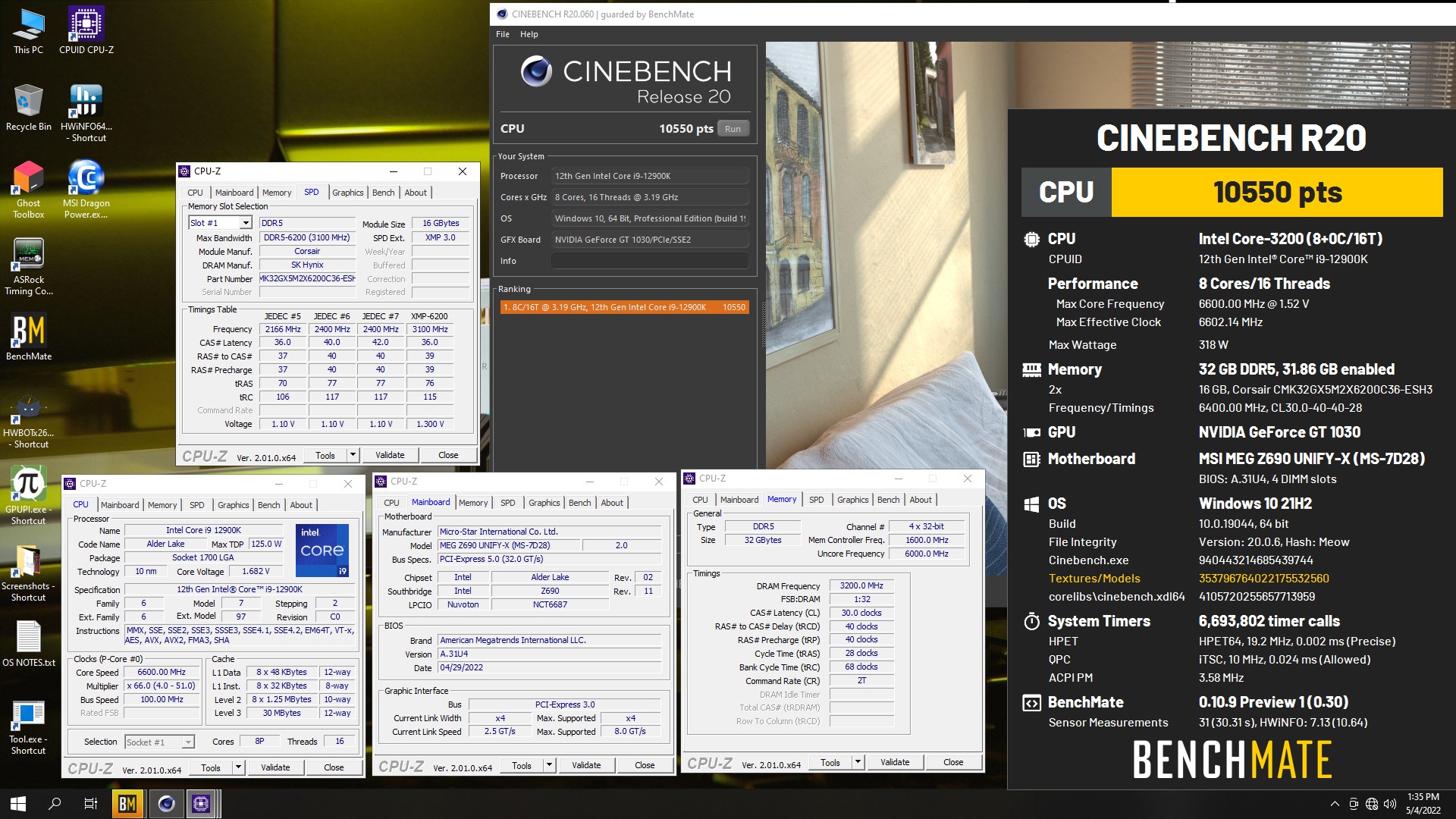Open Cinebench Help menu
Viewport: 1456px width, 819px height.
click(x=529, y=34)
